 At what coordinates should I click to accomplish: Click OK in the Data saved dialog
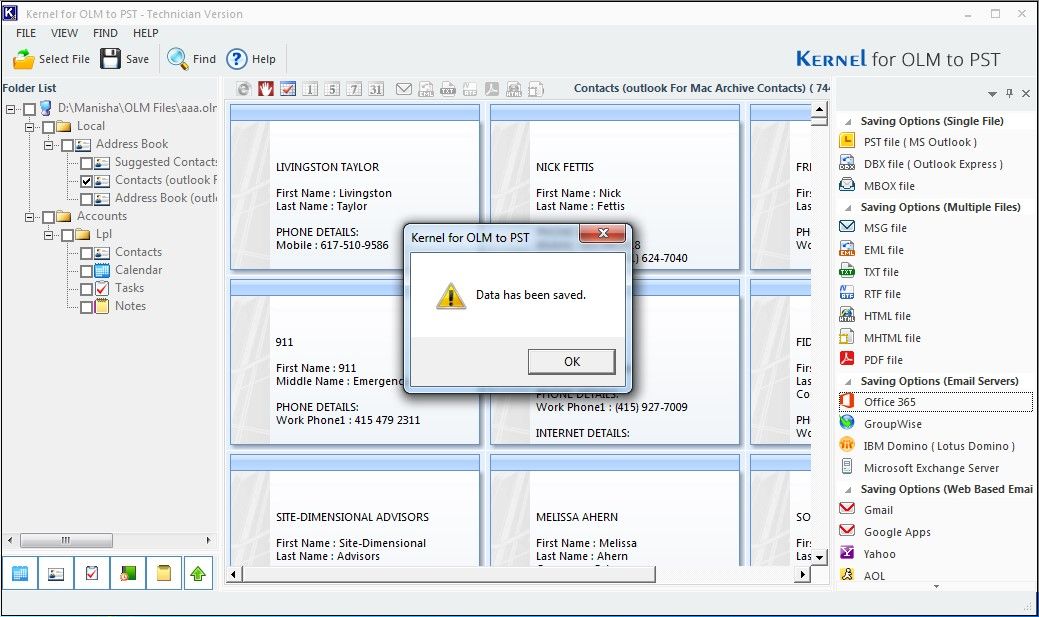tap(571, 361)
